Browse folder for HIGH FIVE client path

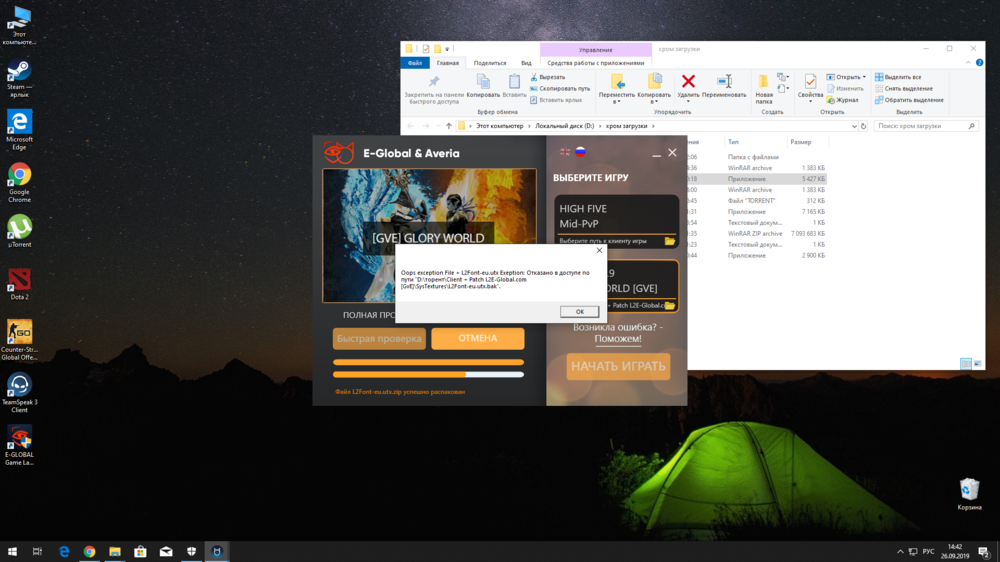click(x=669, y=241)
